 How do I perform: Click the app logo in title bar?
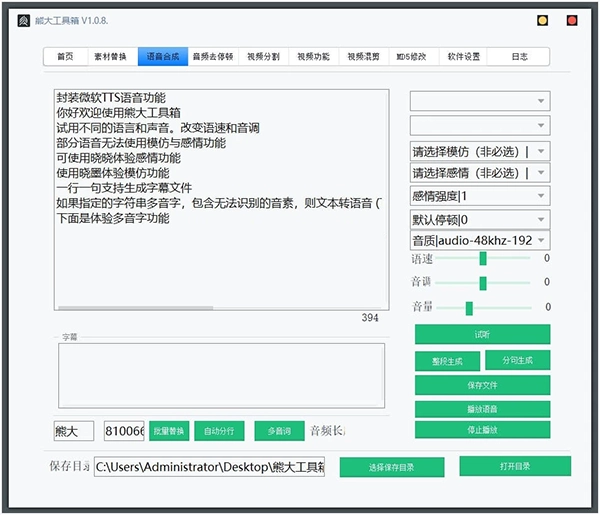[x=24, y=19]
